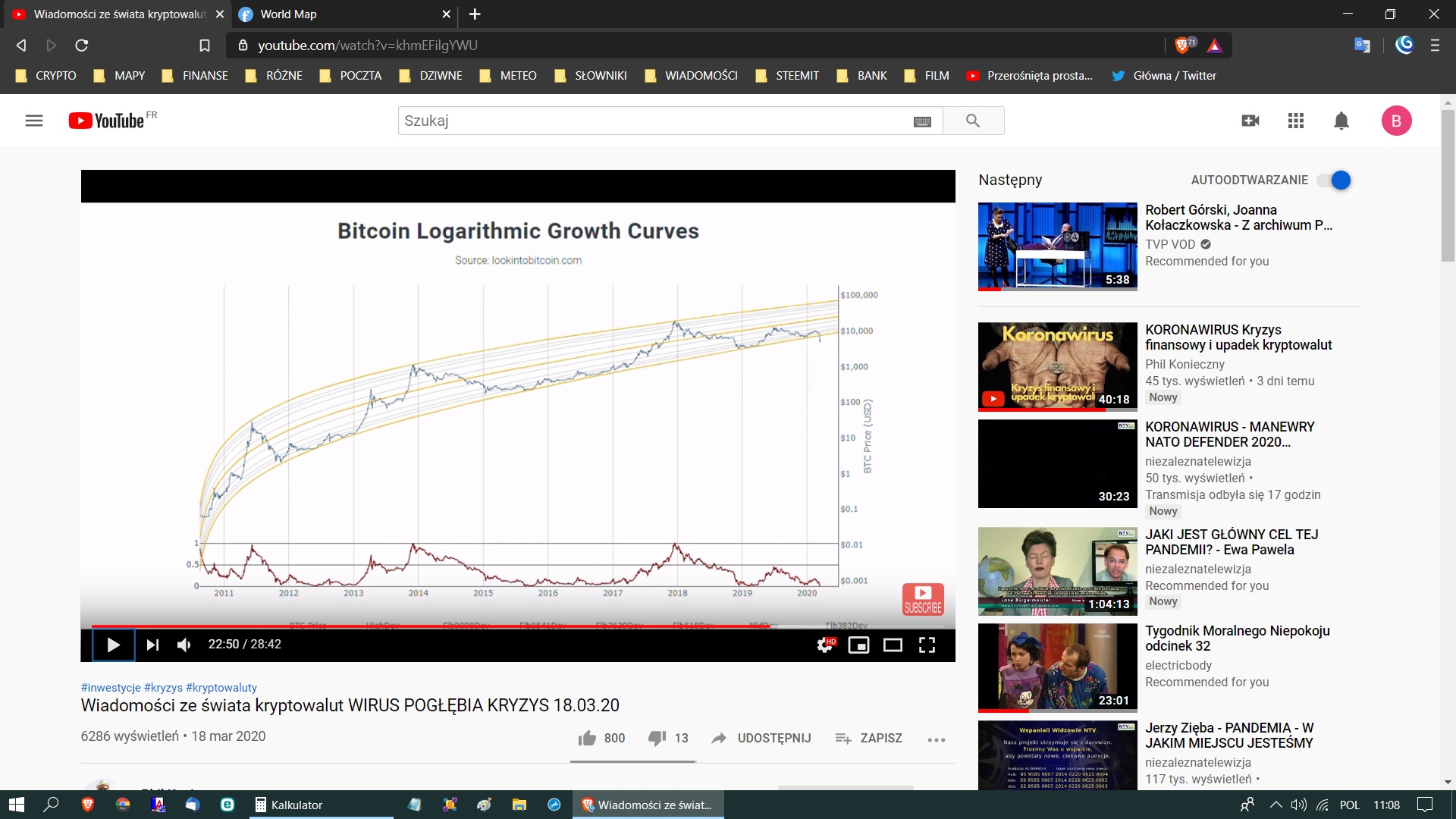Image resolution: width=1456 pixels, height=819 pixels.
Task: Skip to the next video
Action: [x=152, y=645]
